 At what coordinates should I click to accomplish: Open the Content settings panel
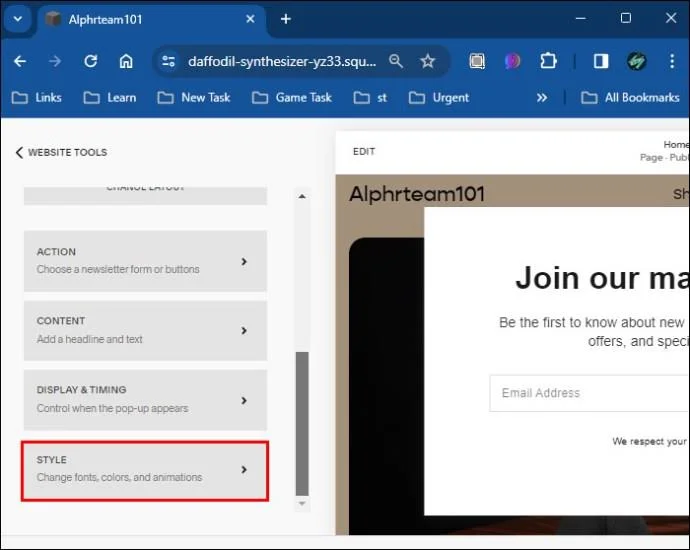click(145, 330)
